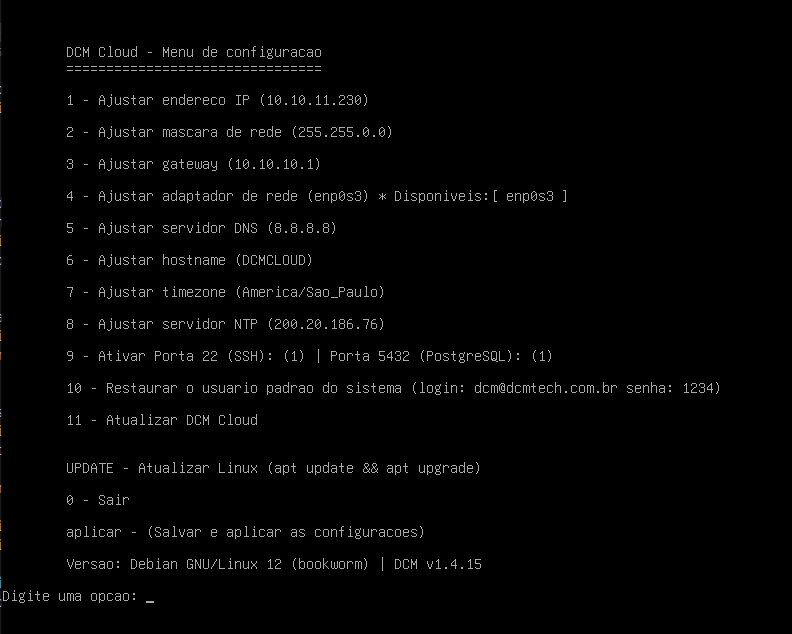Click the DCM Cloud menu title
The width and height of the screenshot is (792, 634).
[194, 52]
